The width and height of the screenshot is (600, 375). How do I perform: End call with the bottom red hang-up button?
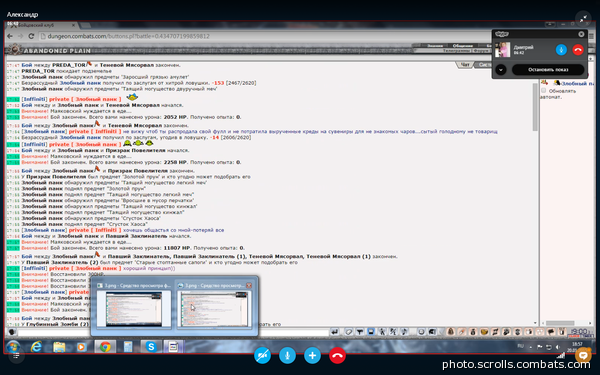pos(337,355)
